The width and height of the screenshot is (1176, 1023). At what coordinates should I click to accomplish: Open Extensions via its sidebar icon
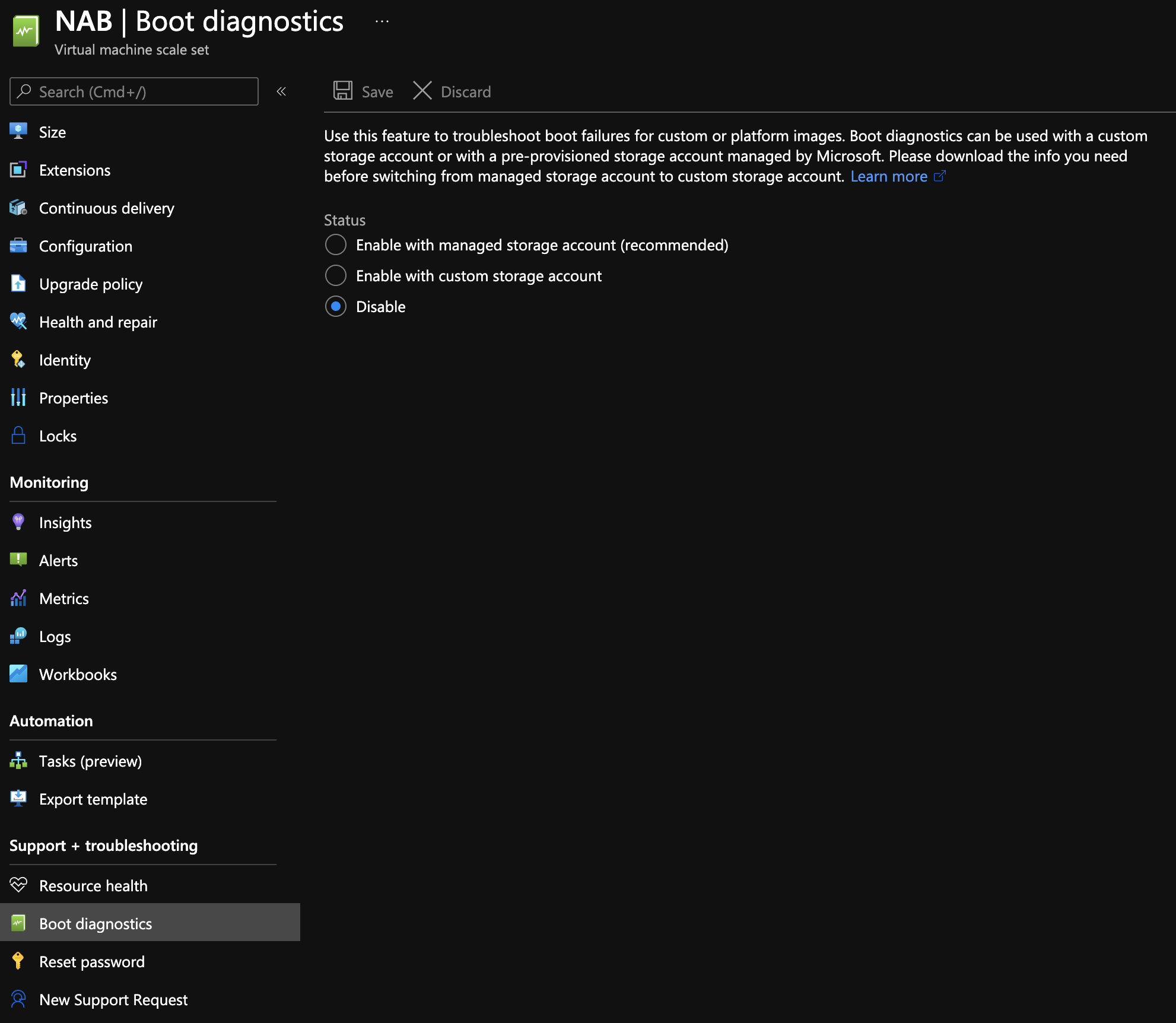18,170
